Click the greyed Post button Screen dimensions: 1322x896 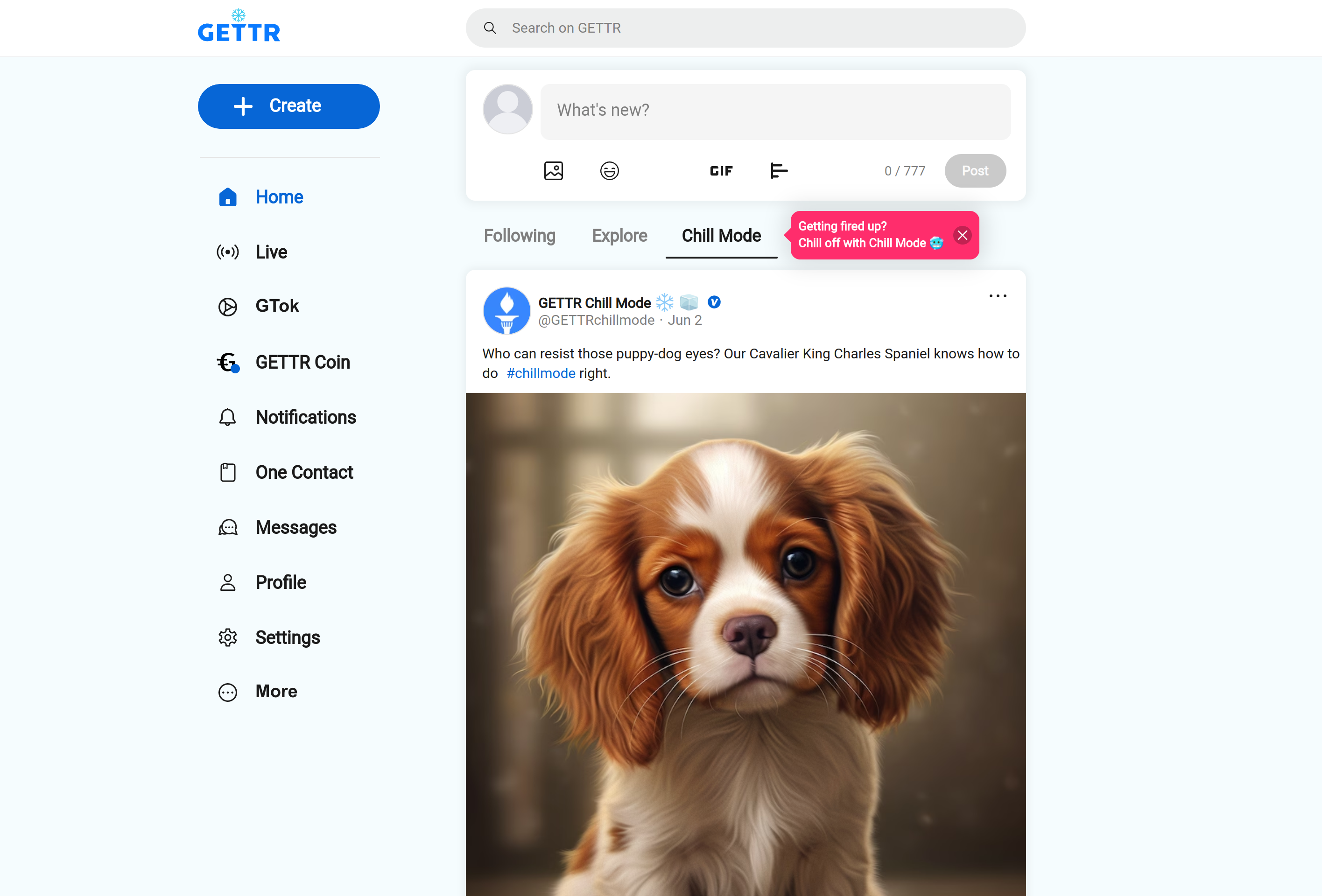975,170
